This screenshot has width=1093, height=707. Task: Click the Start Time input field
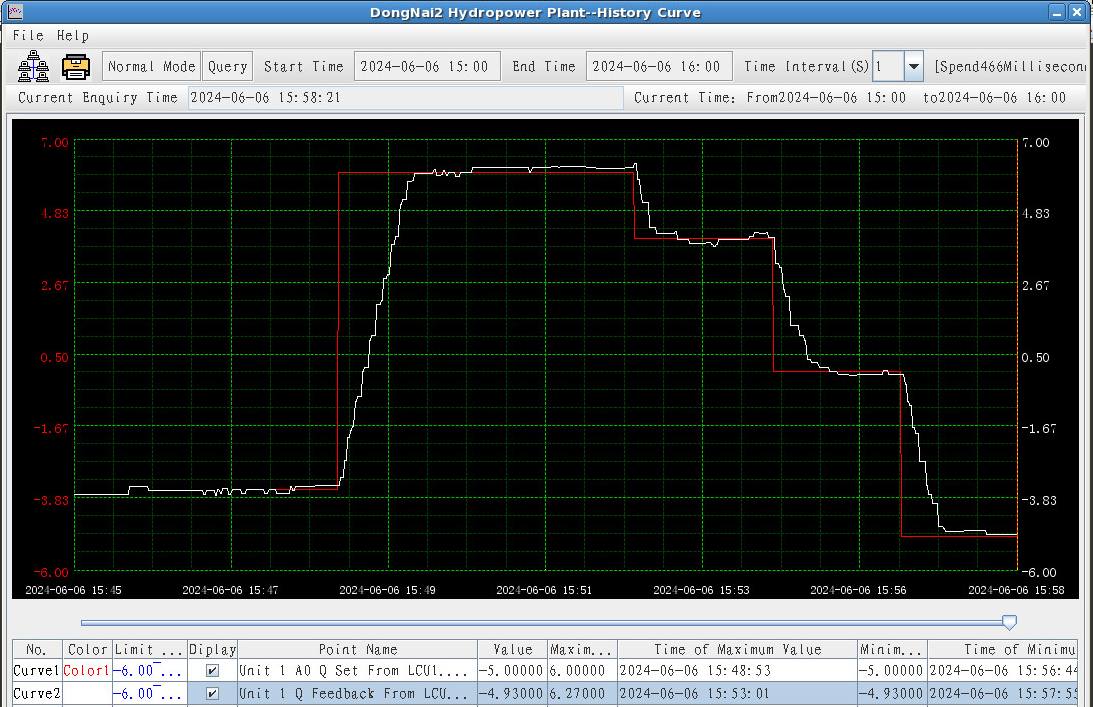coord(426,67)
